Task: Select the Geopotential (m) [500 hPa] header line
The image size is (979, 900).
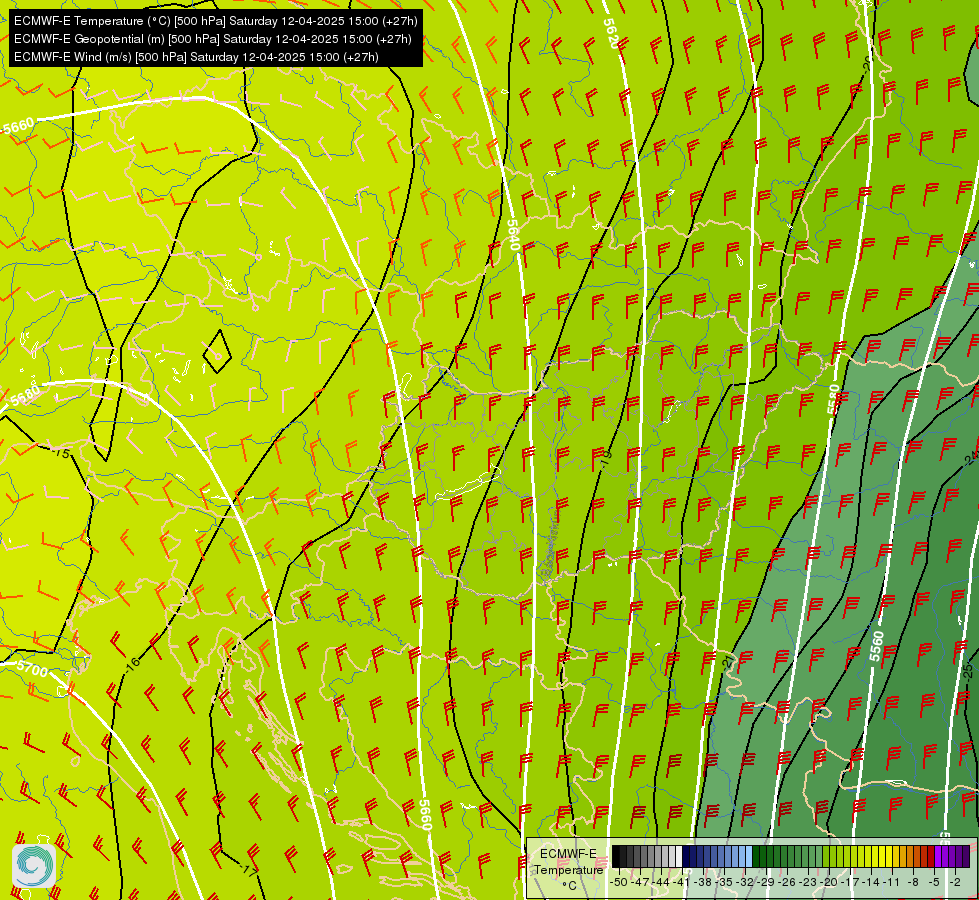Action: pyautogui.click(x=212, y=39)
